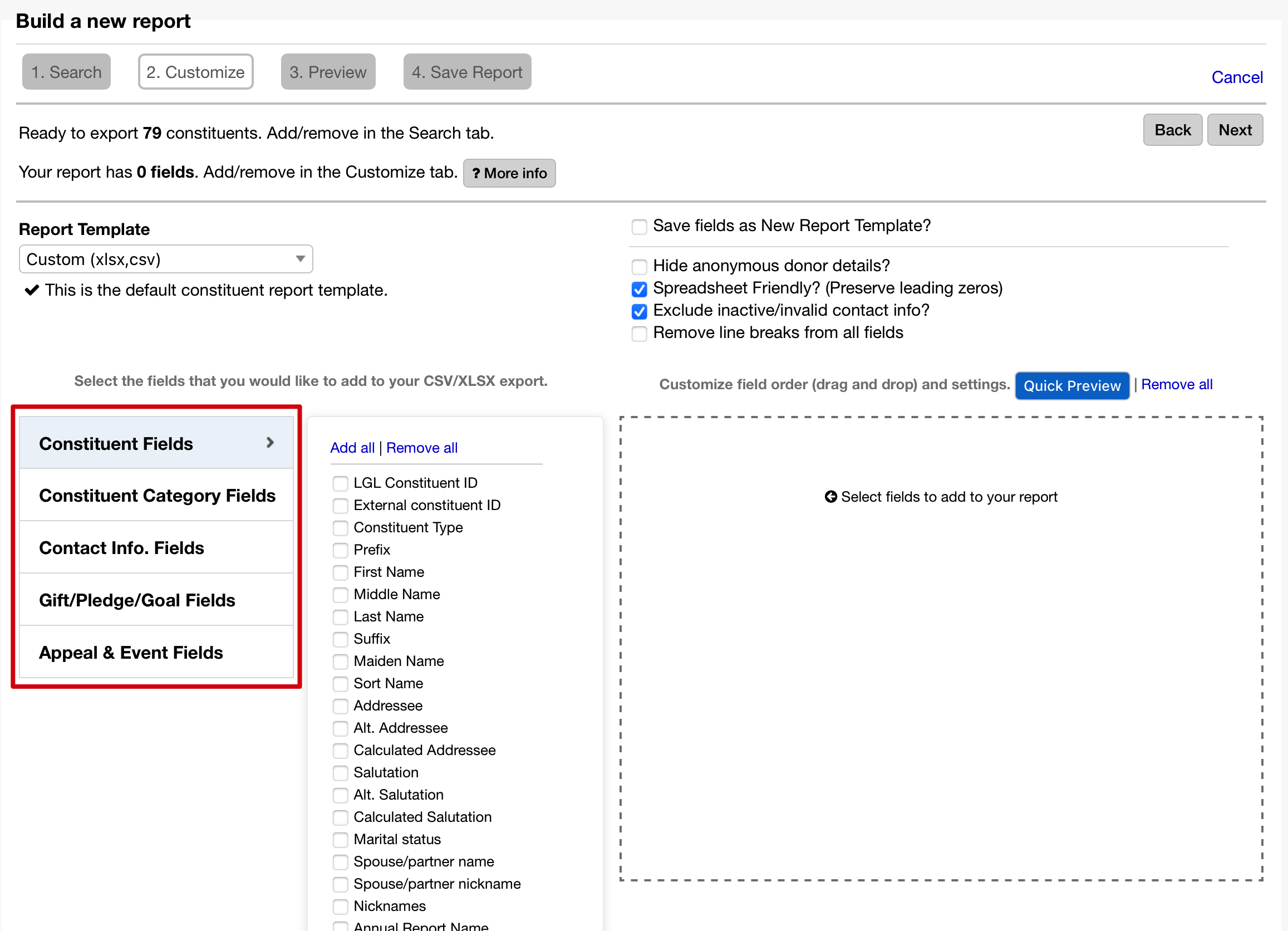Viewport: 1288px width, 931px height.
Task: Switch to the "3. Preview" tab
Action: tap(328, 72)
